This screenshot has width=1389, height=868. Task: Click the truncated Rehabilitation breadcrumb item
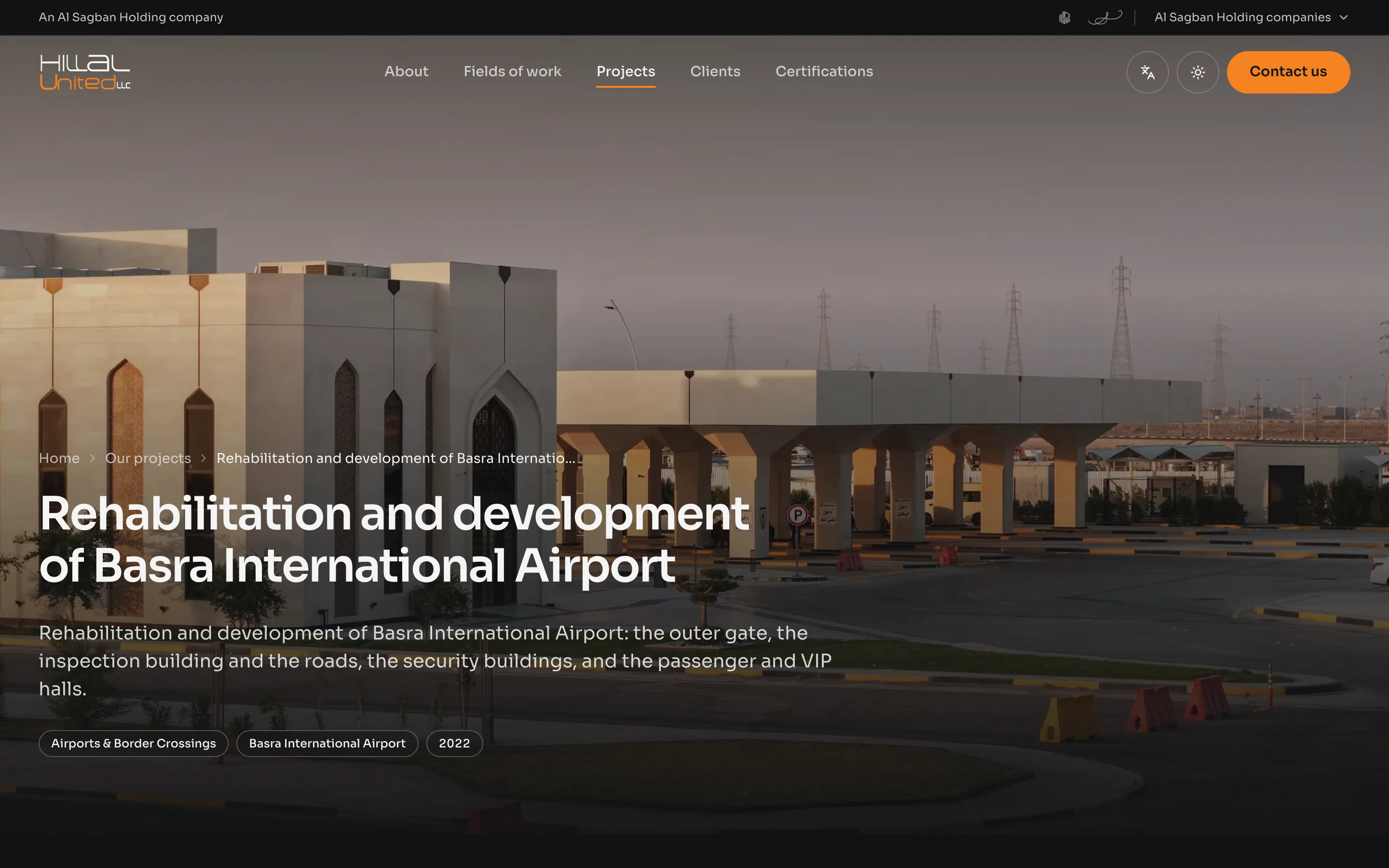coord(395,458)
